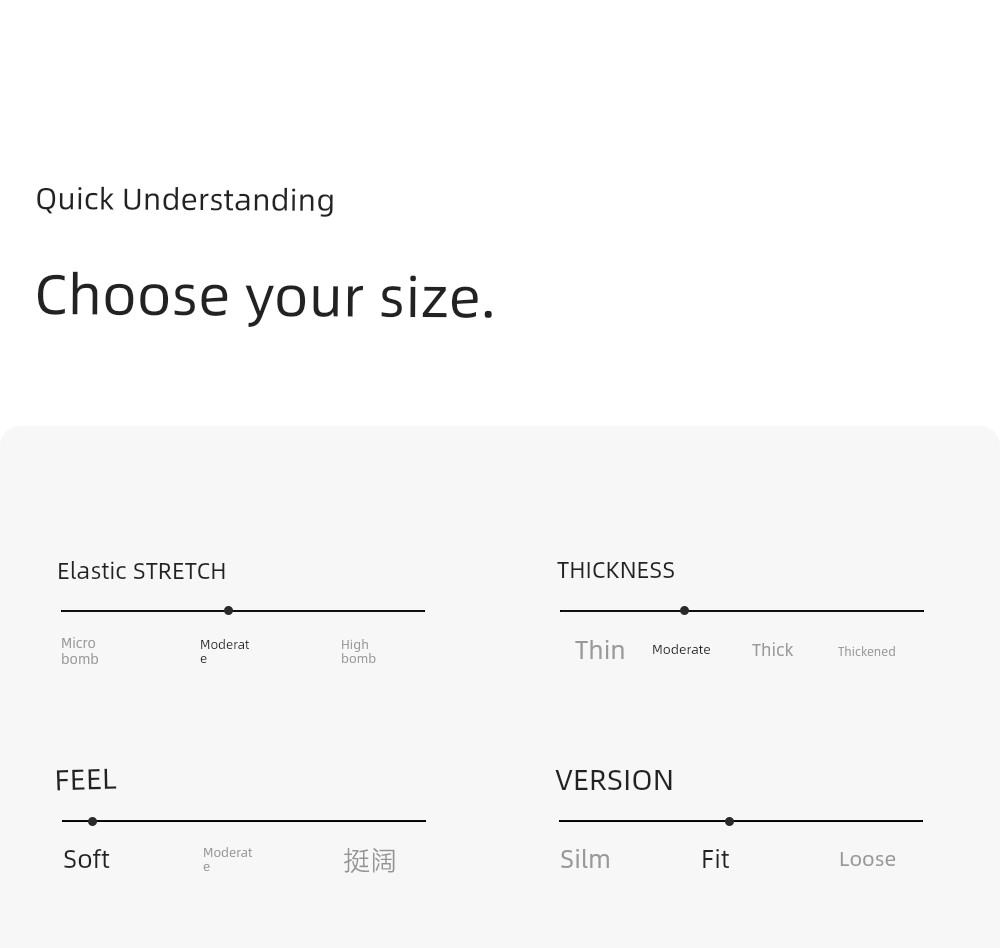Pick Loose version option
Image resolution: width=1000 pixels, height=948 pixels.
pyautogui.click(x=867, y=859)
